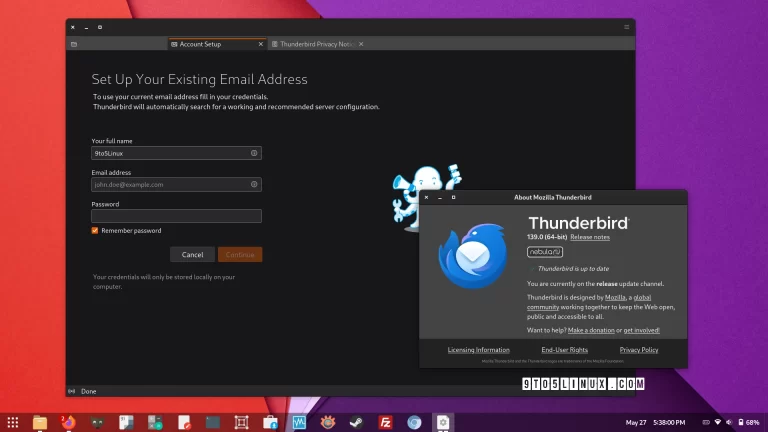Click the info icon in email address field
This screenshot has width=768, height=432.
coord(254,185)
